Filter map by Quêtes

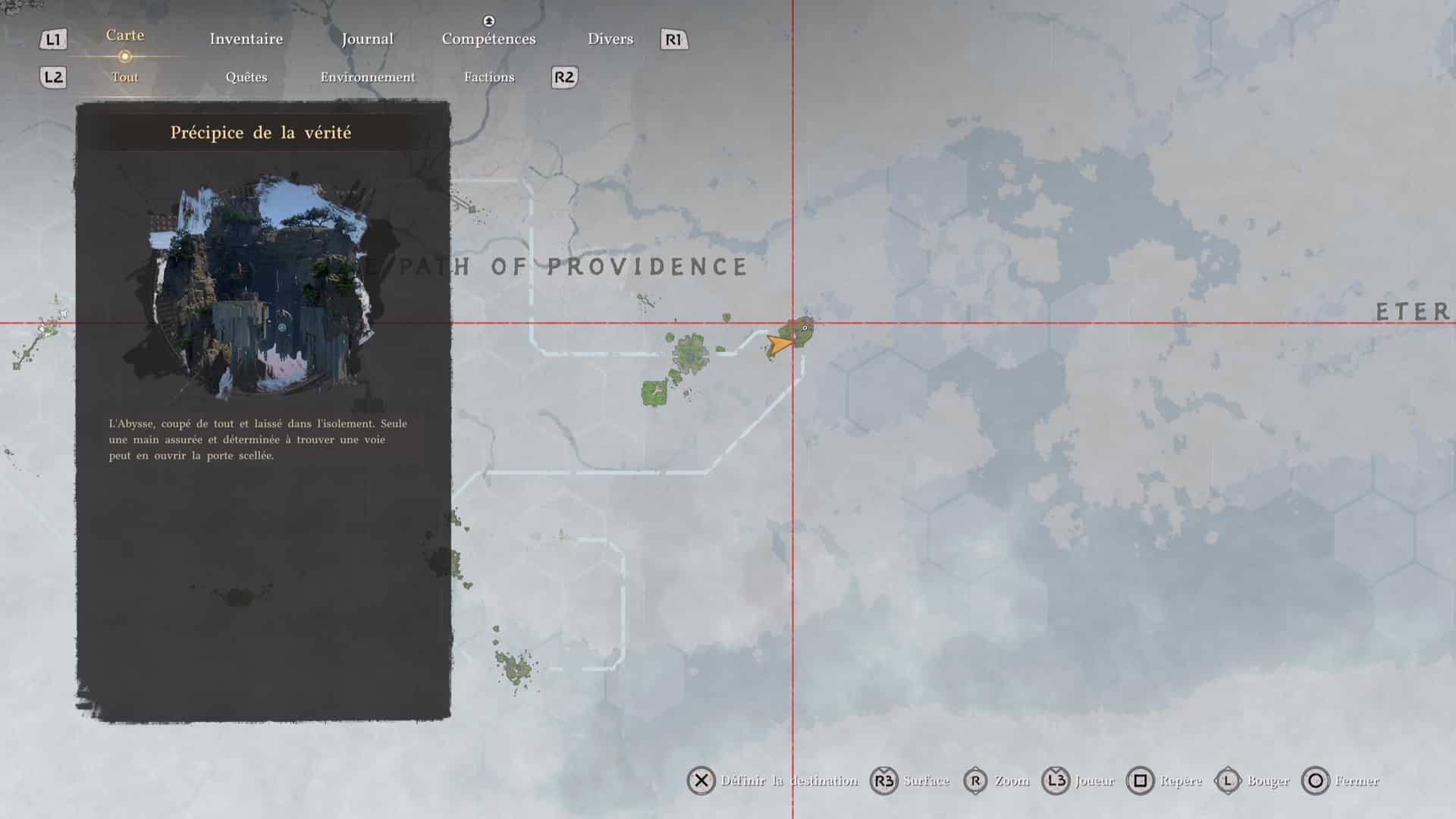point(246,77)
